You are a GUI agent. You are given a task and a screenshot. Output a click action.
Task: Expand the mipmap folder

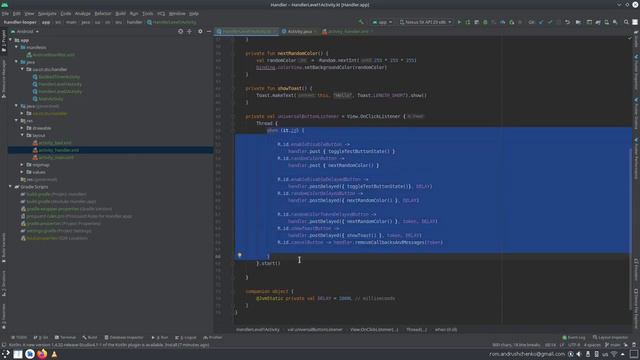coord(22,165)
